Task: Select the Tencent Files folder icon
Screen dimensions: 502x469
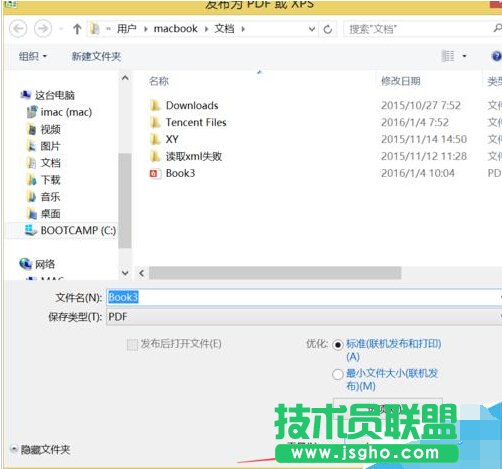Action: click(155, 122)
